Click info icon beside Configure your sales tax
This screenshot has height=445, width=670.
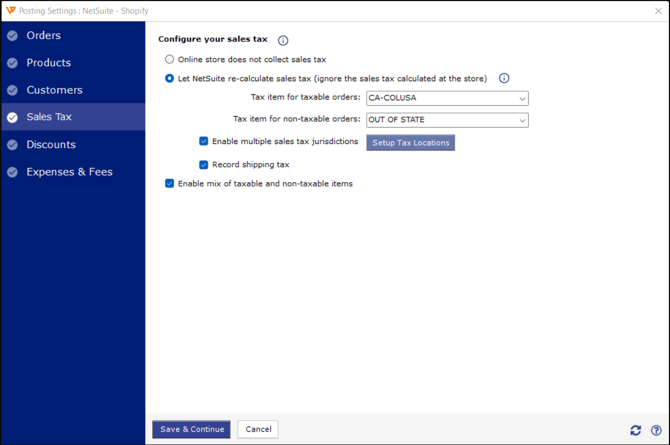(x=283, y=41)
